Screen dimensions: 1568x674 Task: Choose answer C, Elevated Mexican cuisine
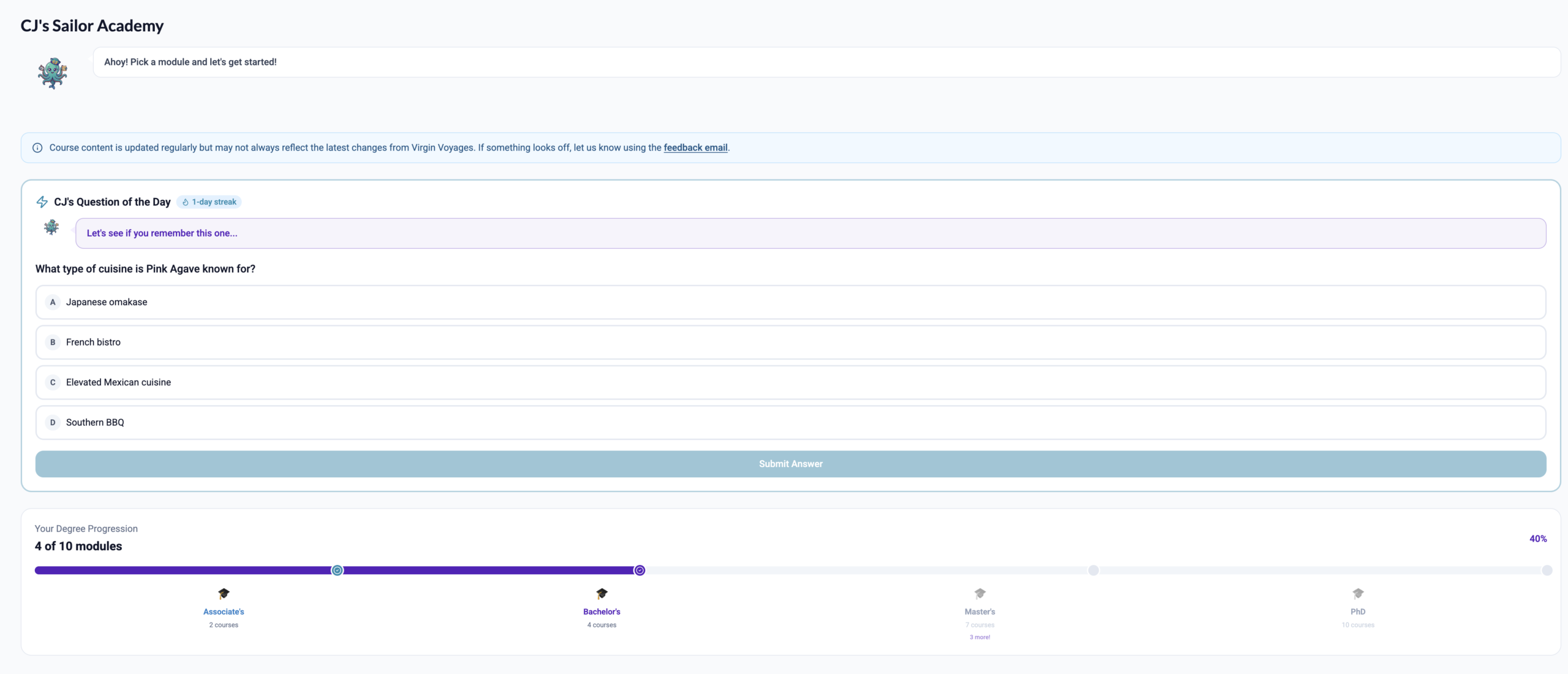point(791,382)
